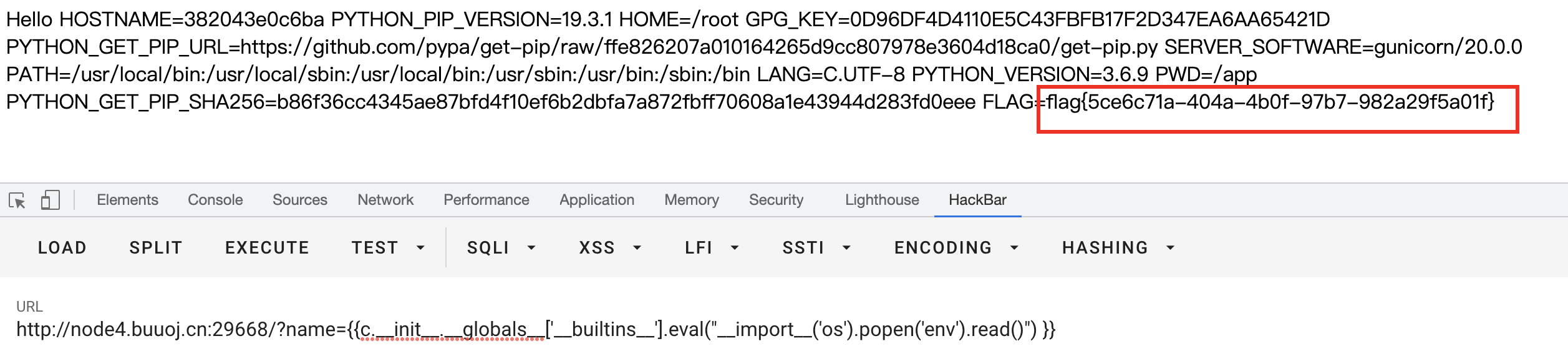
Task: Open the Sources tab
Action: (300, 200)
